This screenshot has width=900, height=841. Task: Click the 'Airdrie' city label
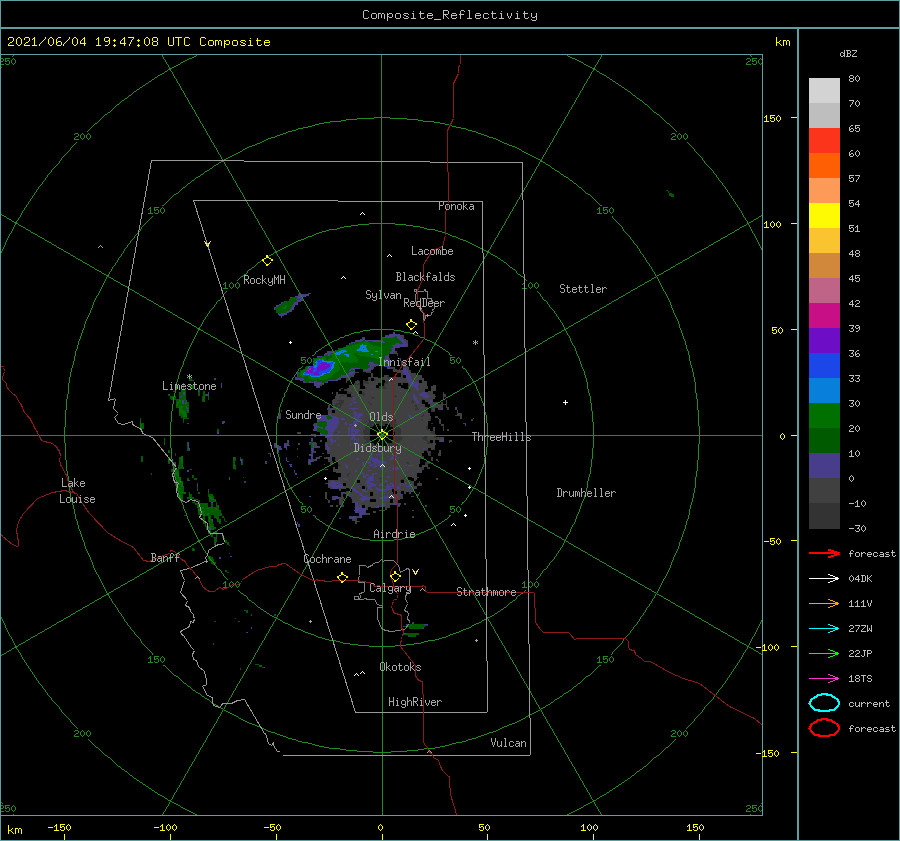[x=394, y=534]
